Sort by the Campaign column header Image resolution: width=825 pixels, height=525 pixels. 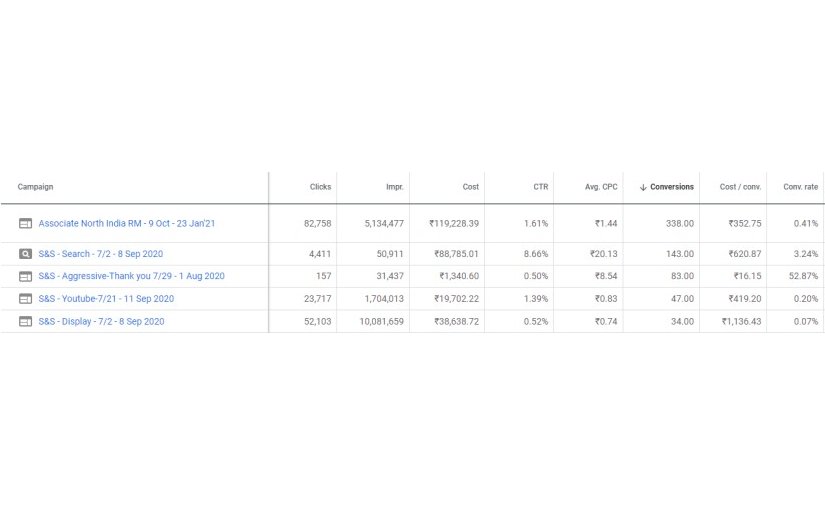pos(35,187)
